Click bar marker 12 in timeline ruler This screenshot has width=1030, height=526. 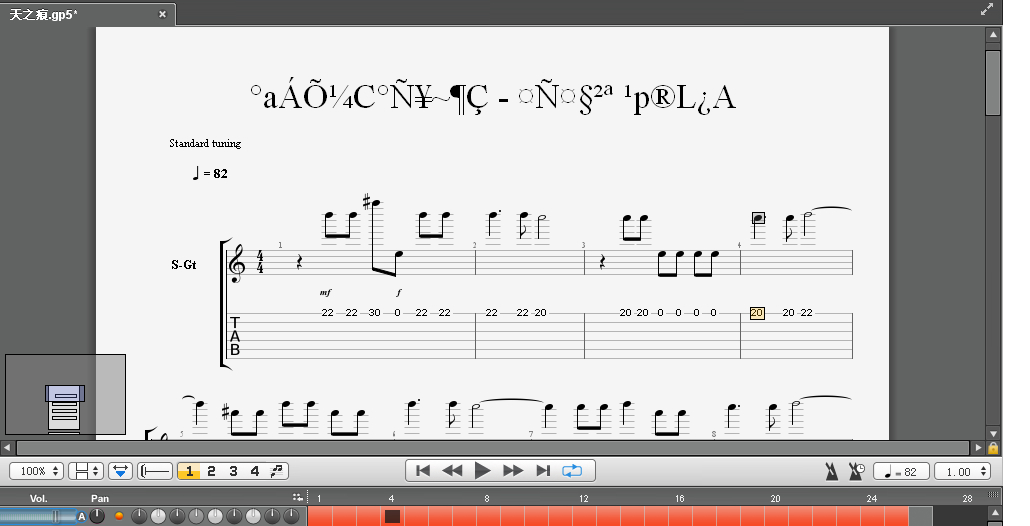[583, 498]
